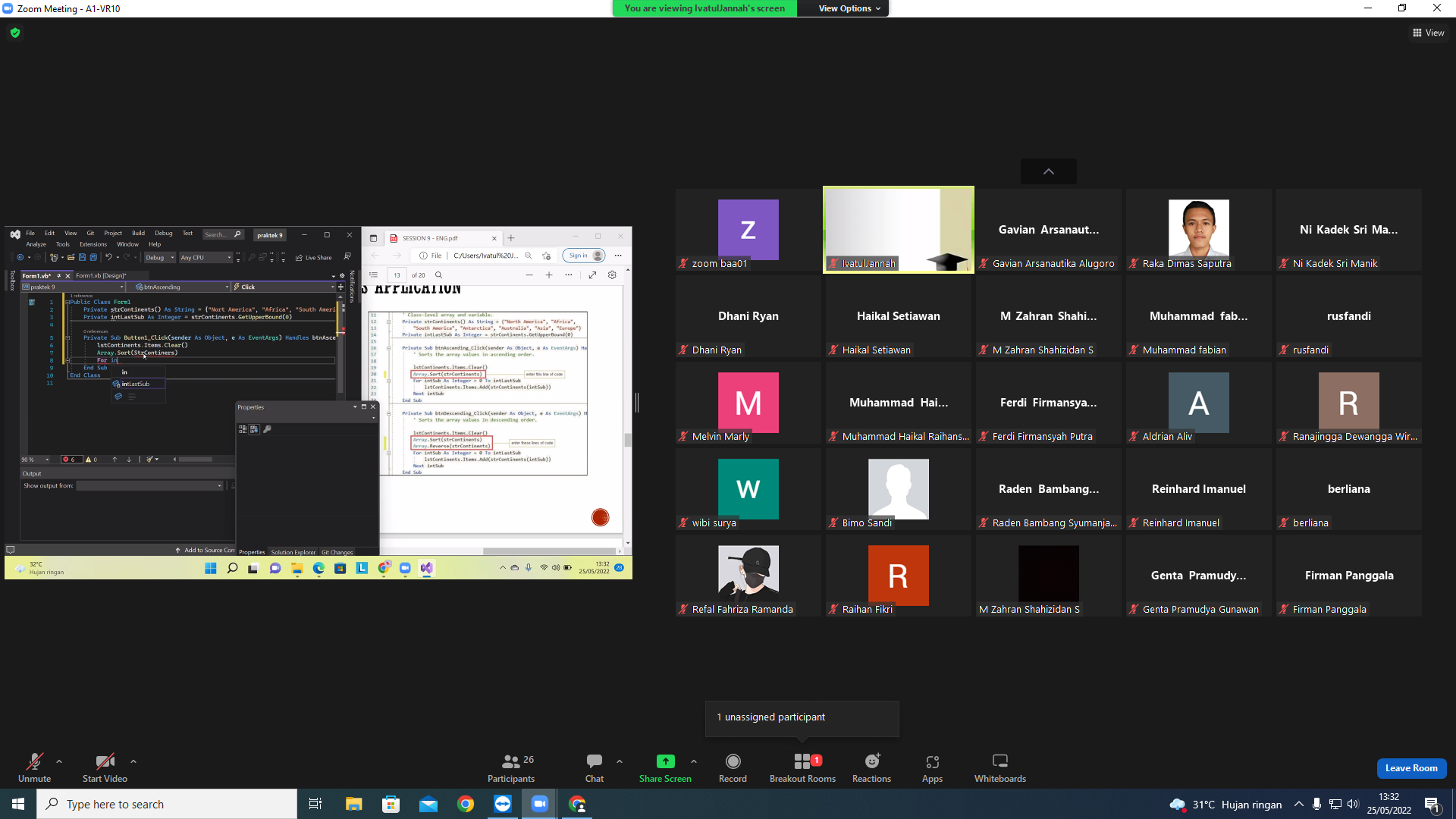This screenshot has width=1456, height=819.
Task: Unmute the microphone in Zoom
Action: tap(34, 767)
